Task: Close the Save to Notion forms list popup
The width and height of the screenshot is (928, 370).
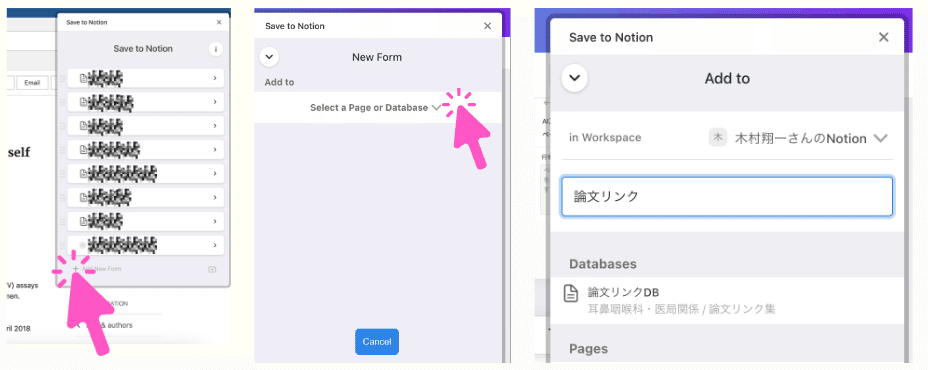Action: click(219, 22)
